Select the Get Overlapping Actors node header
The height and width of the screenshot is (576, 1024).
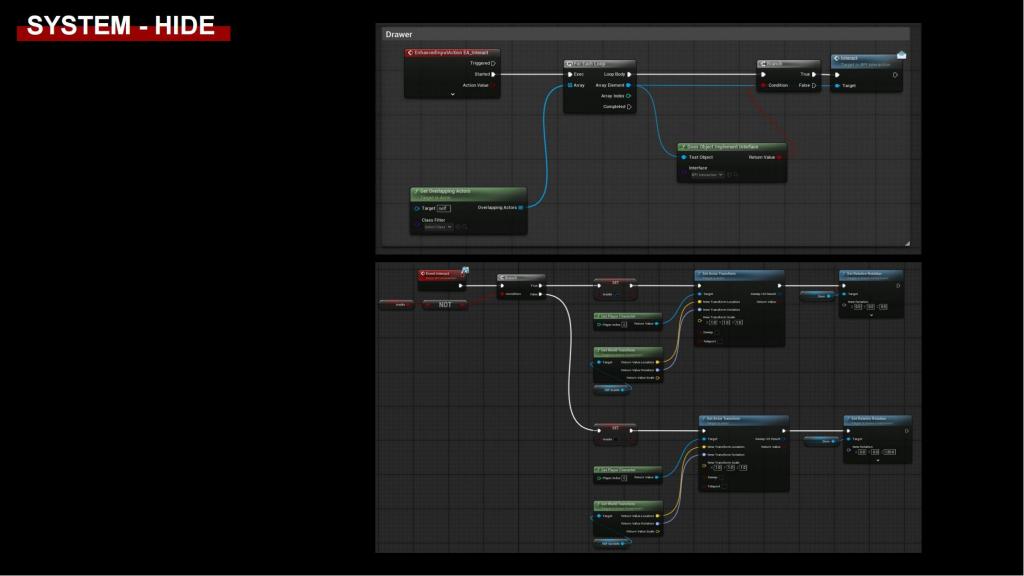click(467, 191)
